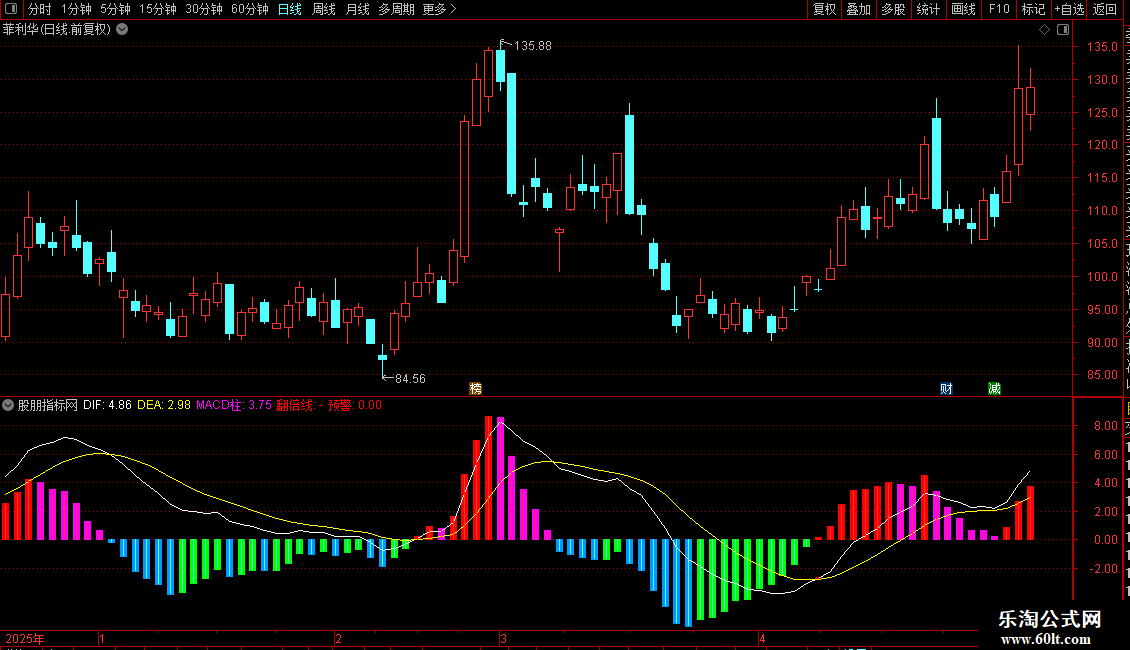Click the 榜 marker badge below candles
1130x650 pixels.
(x=476, y=388)
